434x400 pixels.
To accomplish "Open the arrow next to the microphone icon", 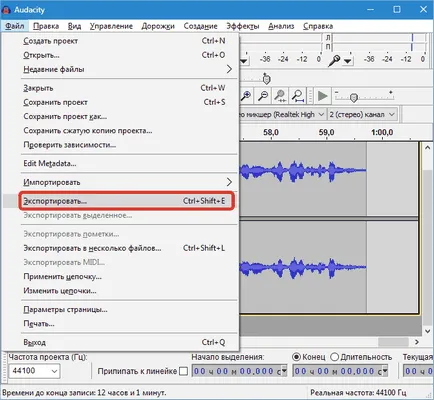I will click(348, 61).
